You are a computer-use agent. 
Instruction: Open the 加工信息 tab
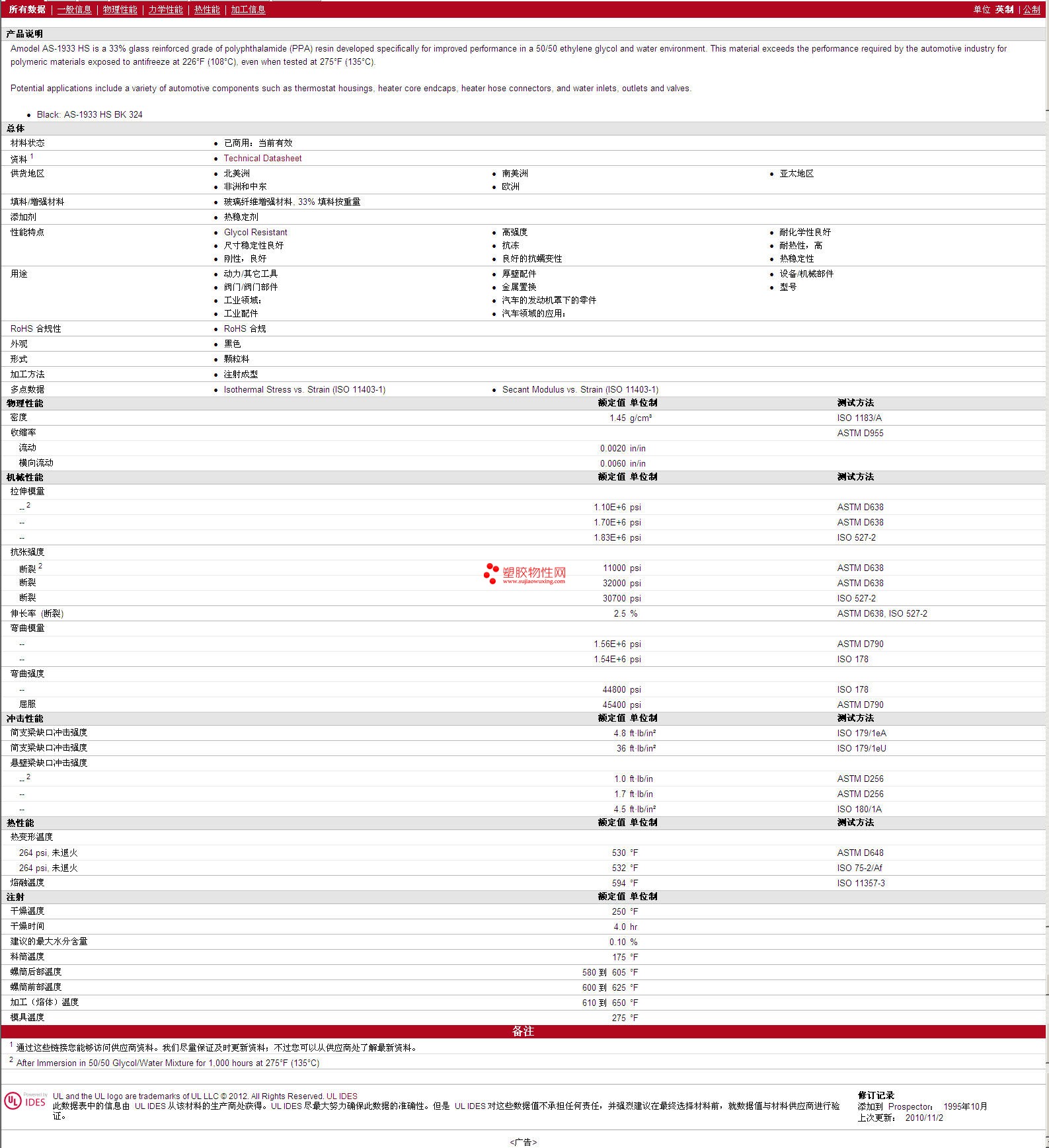(248, 9)
